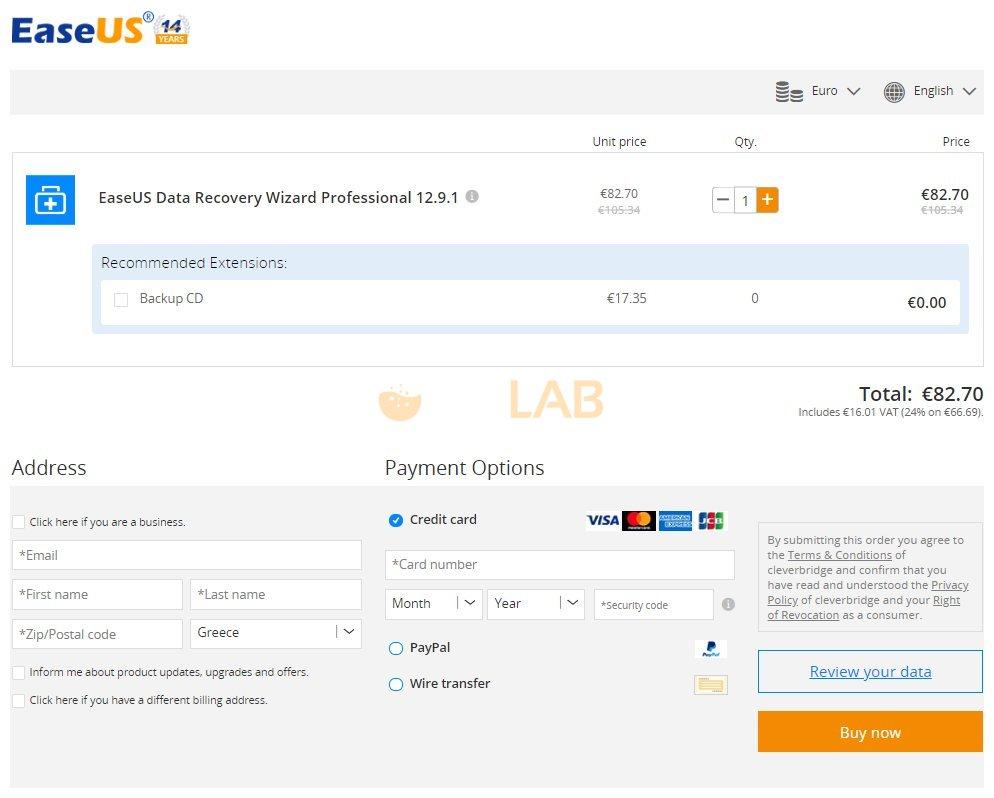994x798 pixels.
Task: Increase quantity with orange plus button
Action: 767,200
